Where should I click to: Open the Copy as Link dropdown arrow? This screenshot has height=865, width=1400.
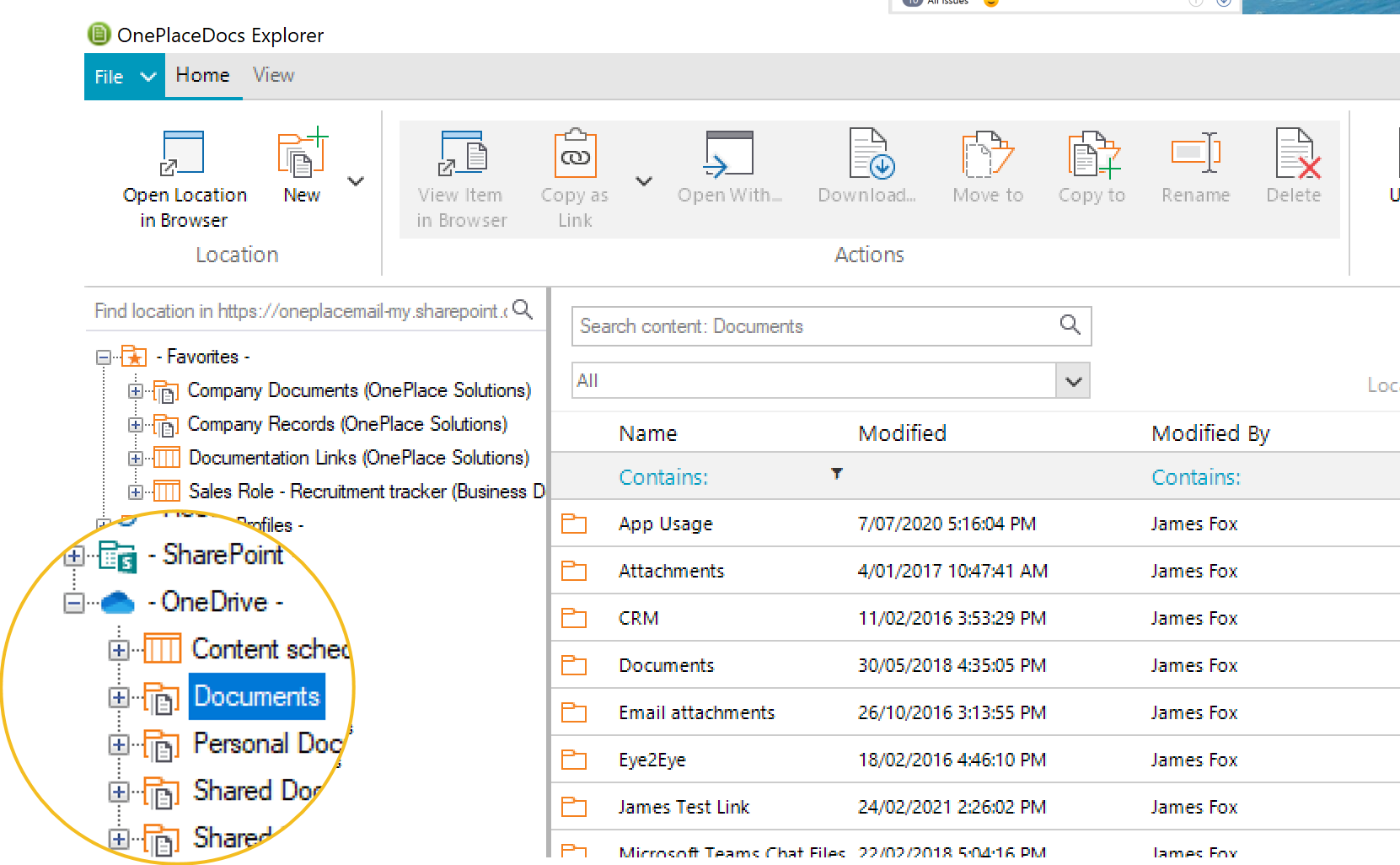tap(644, 181)
